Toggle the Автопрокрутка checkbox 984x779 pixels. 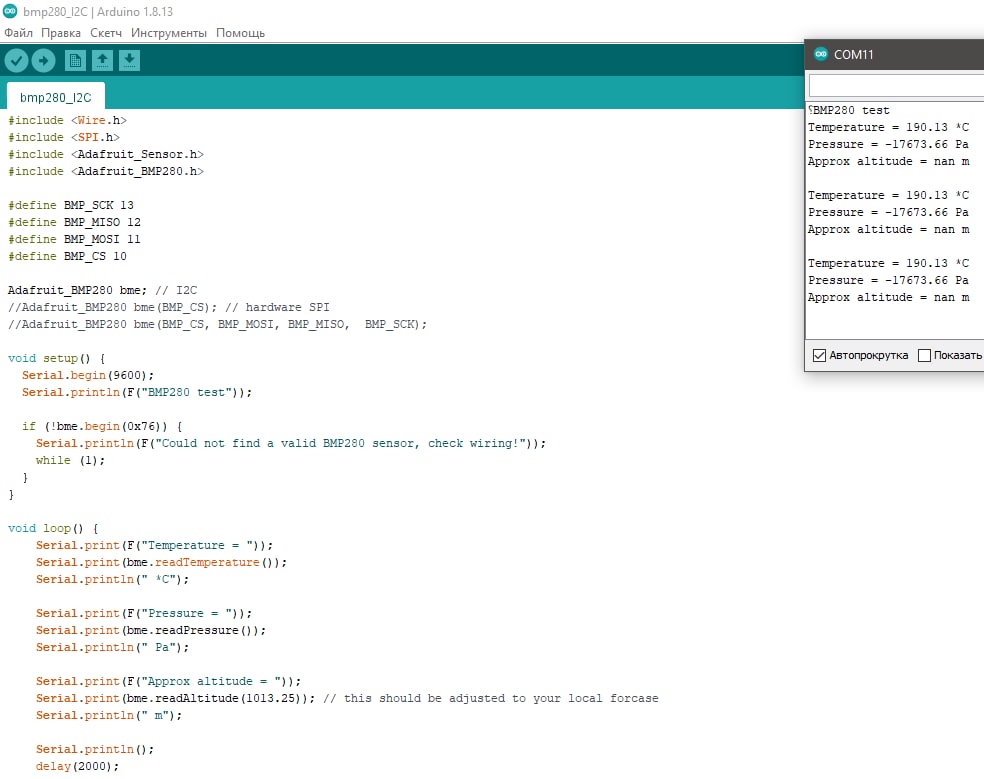(x=819, y=355)
